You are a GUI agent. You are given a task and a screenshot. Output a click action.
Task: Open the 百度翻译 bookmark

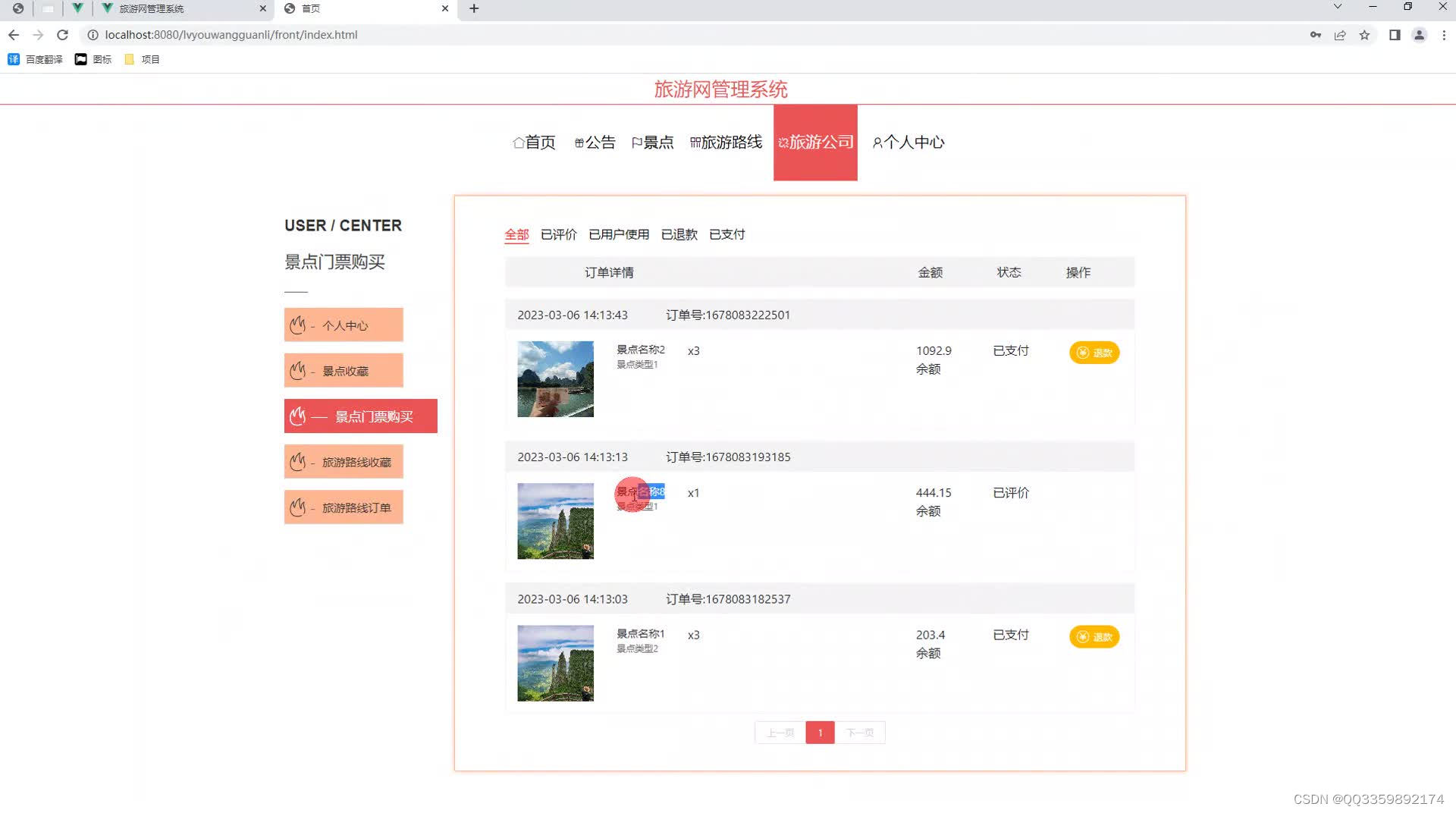click(35, 59)
